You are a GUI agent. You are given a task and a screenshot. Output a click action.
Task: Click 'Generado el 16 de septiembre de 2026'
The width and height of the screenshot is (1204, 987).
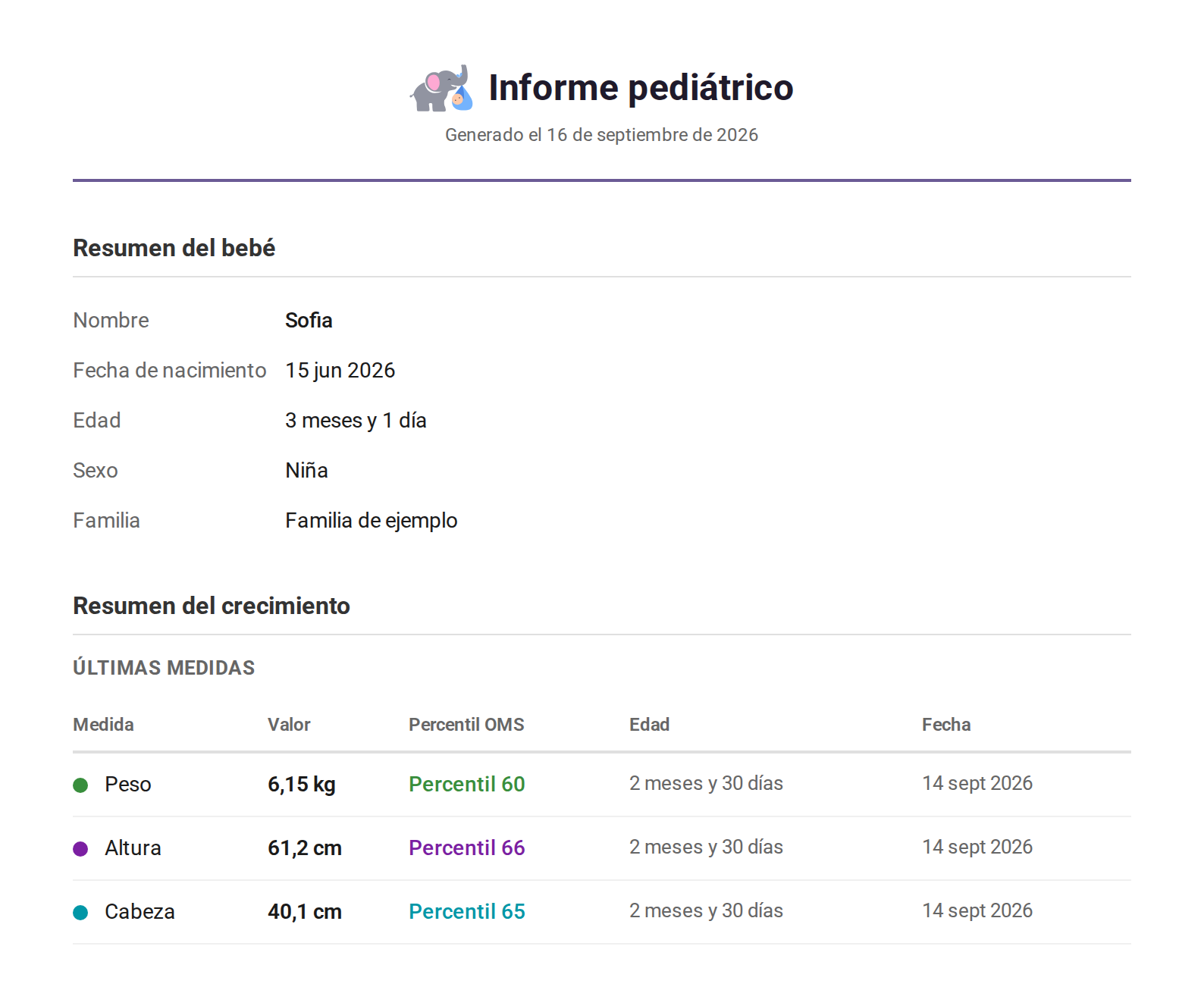[x=601, y=135]
